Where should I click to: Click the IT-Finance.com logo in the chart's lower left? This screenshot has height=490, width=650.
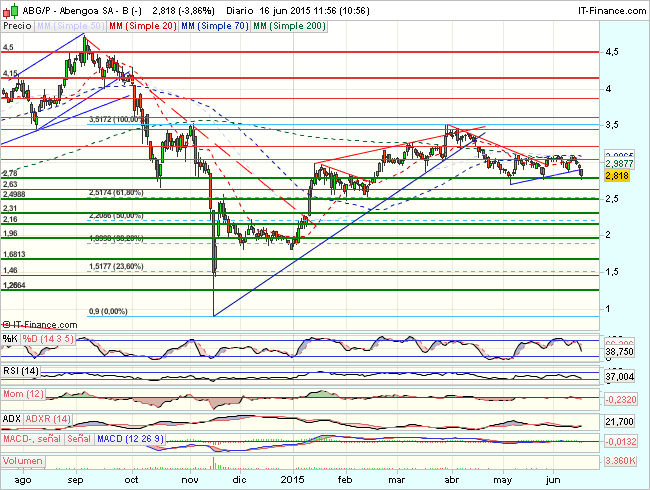40,325
